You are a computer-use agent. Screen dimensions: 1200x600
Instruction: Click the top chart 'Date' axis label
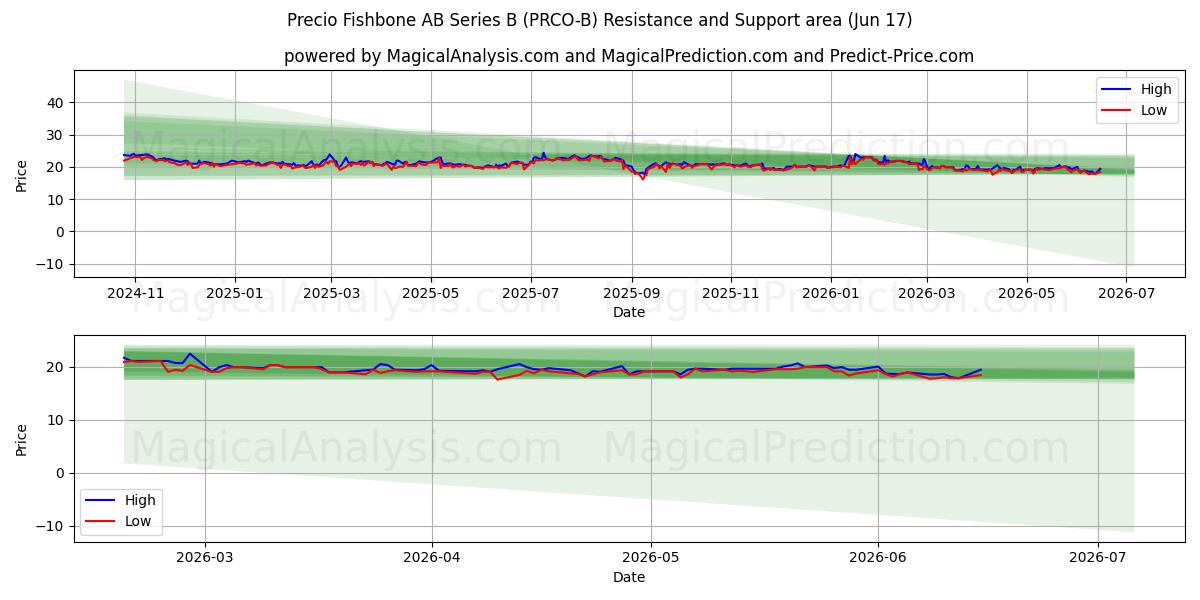click(628, 313)
